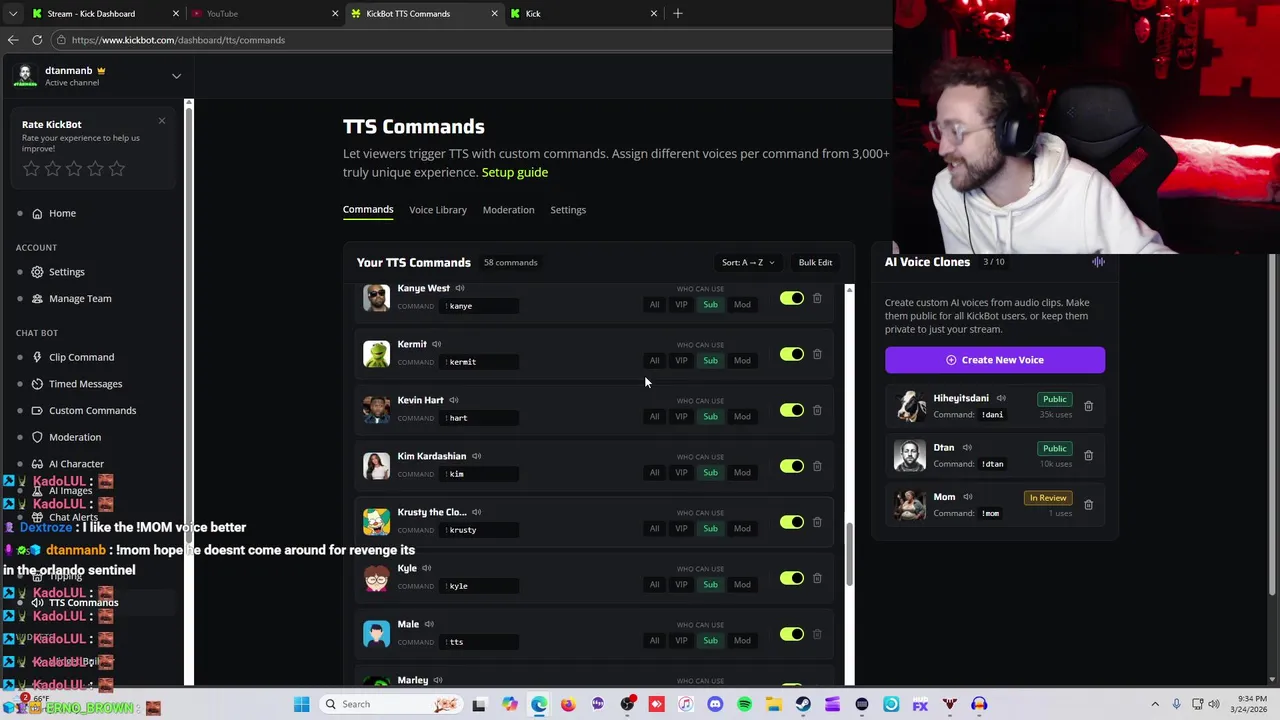Delete the Kyle command trash icon

point(817,578)
